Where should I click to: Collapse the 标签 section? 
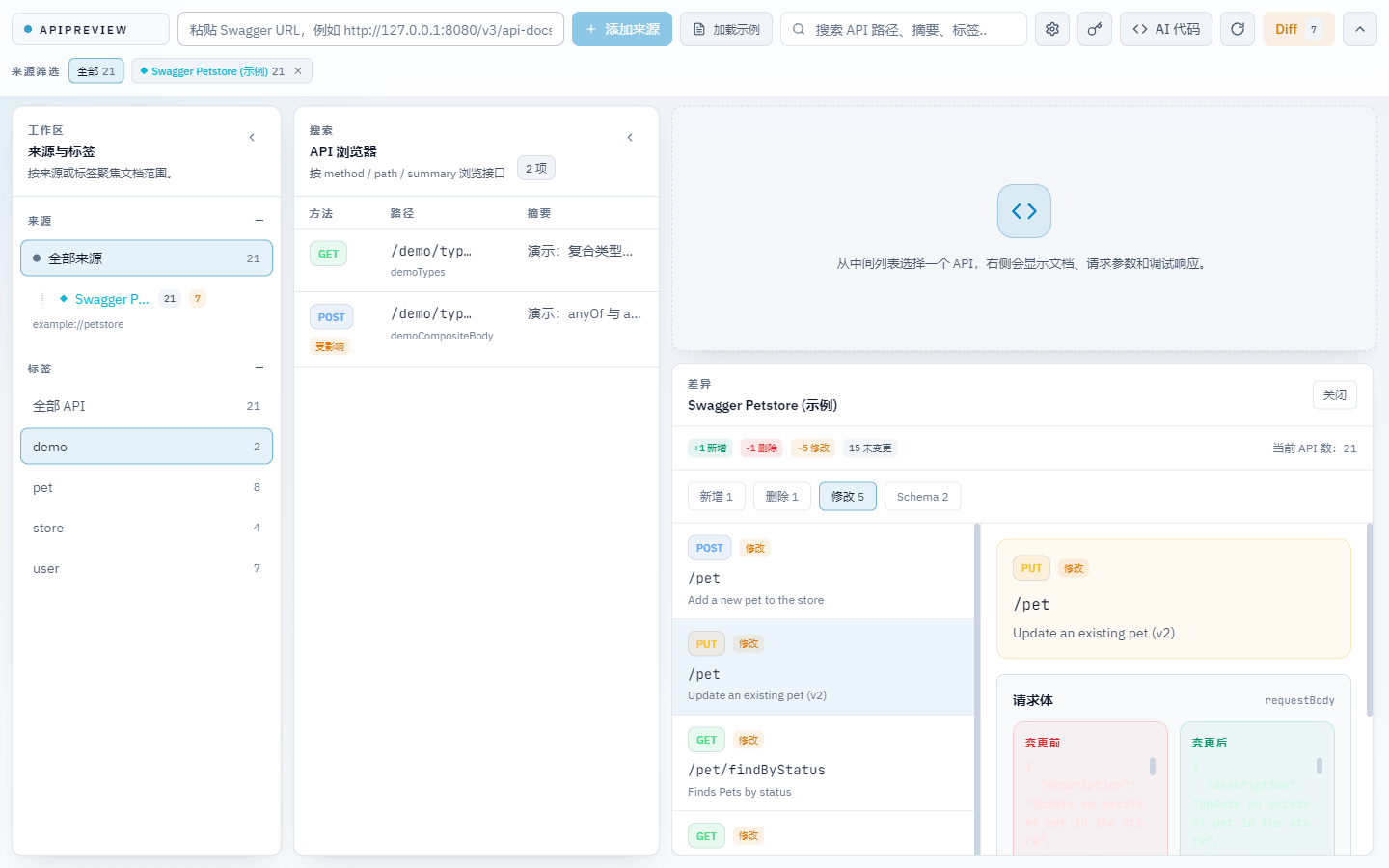[259, 368]
